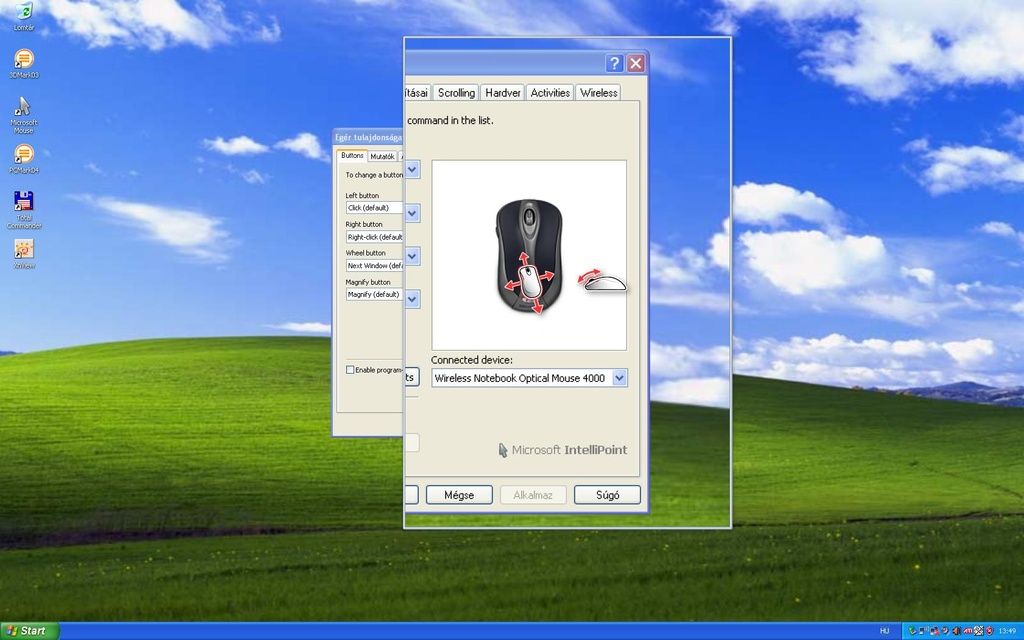Click the Mégse button
The width and height of the screenshot is (1024, 640).
[459, 495]
